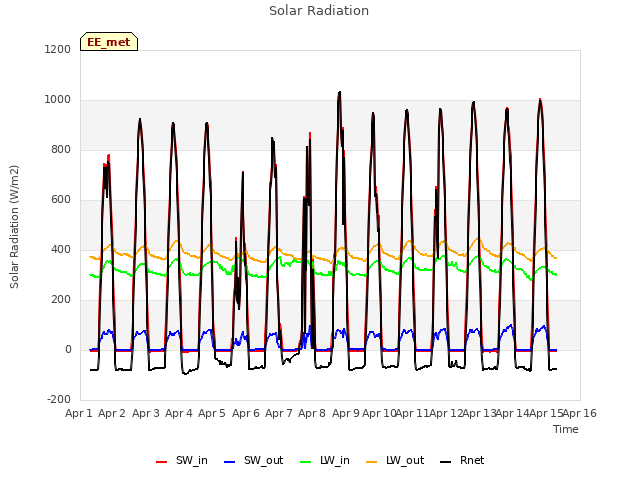Image resolution: width=640 pixels, height=480 pixels.
Task: Click the 0 y-axis tick label
Action: coord(68,349)
